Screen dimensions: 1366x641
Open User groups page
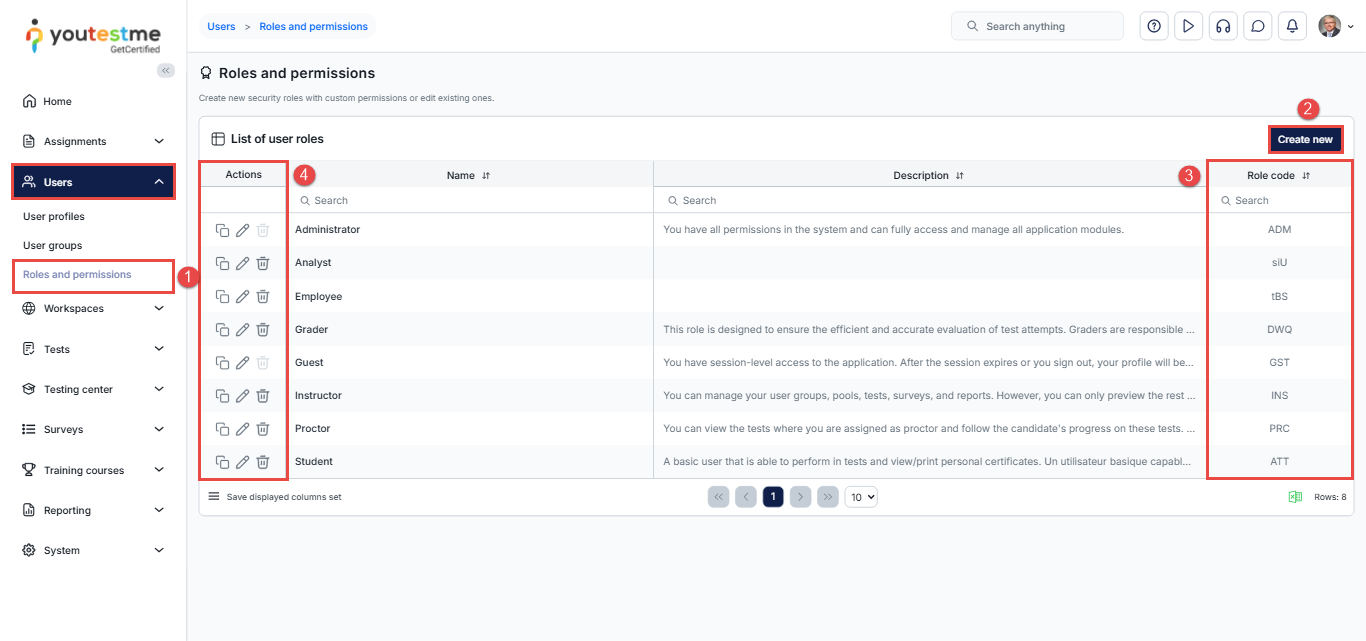point(53,245)
